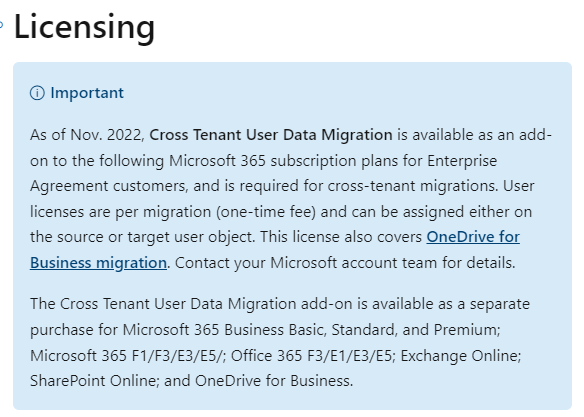Select the 'Important' alert title
Screen dimensions: 584x417
click(x=87, y=93)
